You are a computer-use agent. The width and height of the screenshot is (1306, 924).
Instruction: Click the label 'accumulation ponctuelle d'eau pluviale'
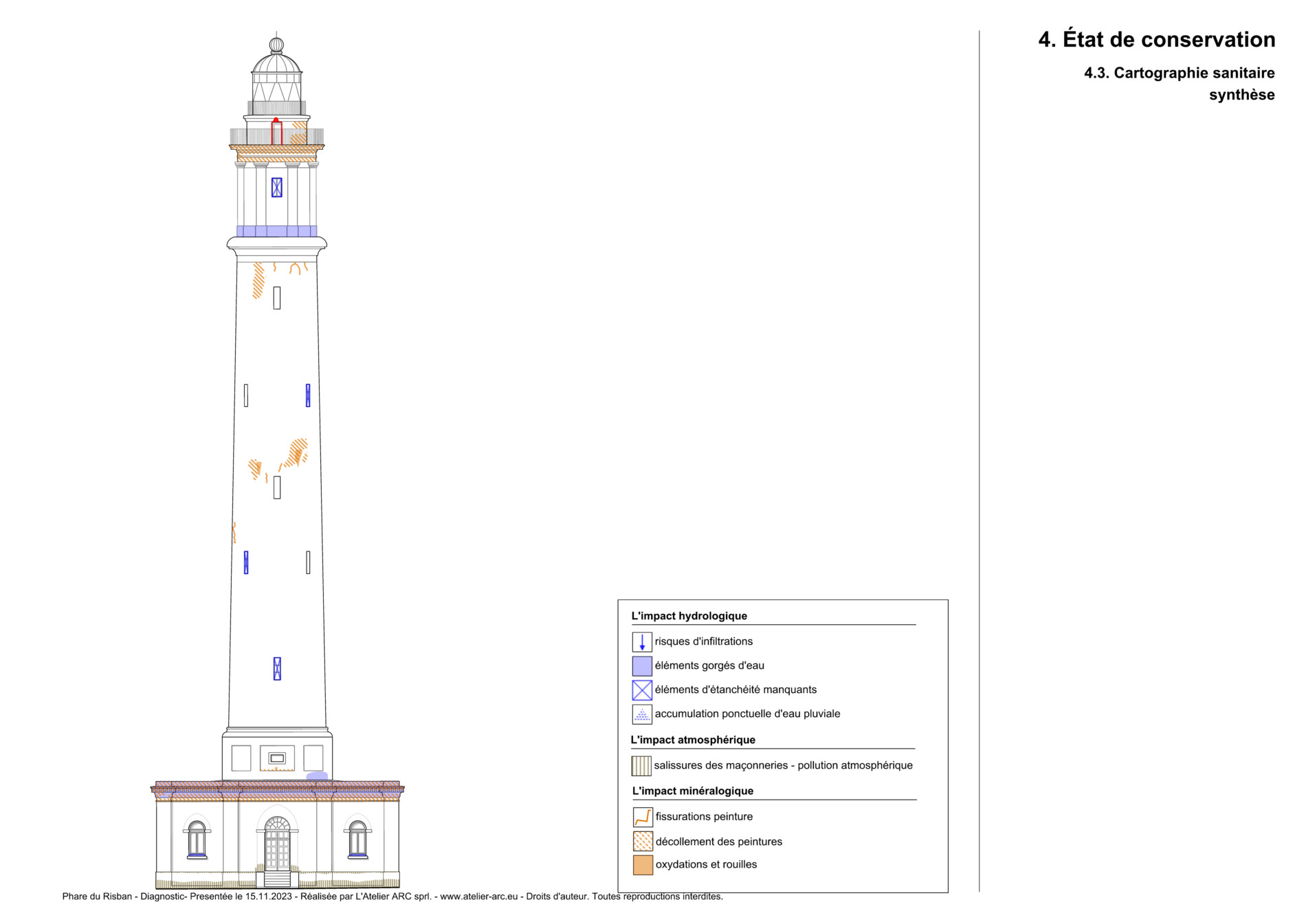(747, 714)
